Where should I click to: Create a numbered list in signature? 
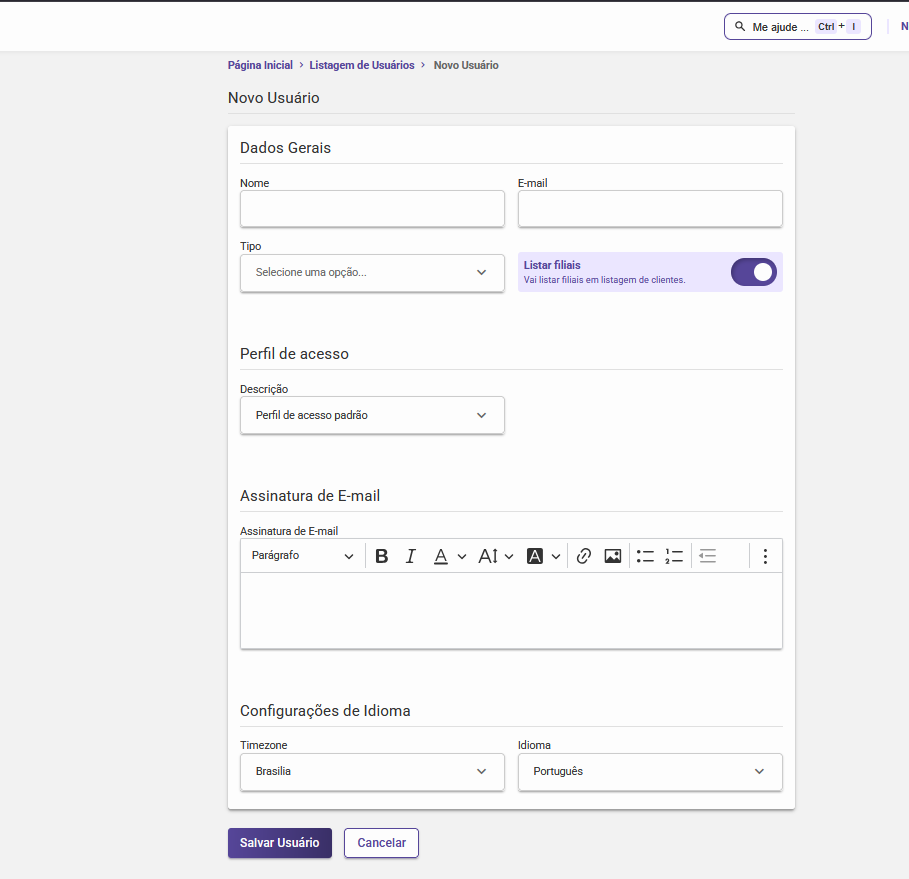tap(674, 557)
